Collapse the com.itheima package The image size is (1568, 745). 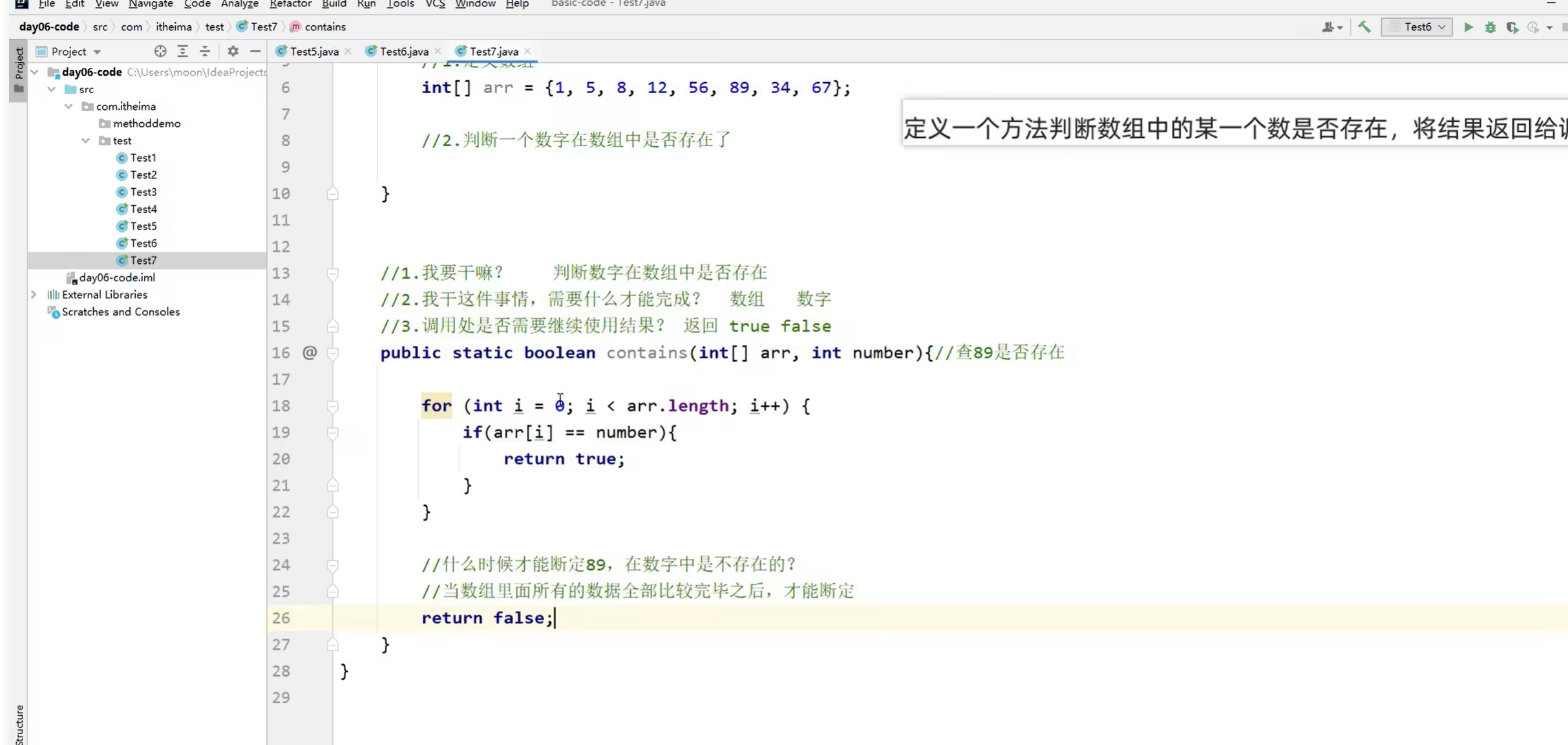69,106
